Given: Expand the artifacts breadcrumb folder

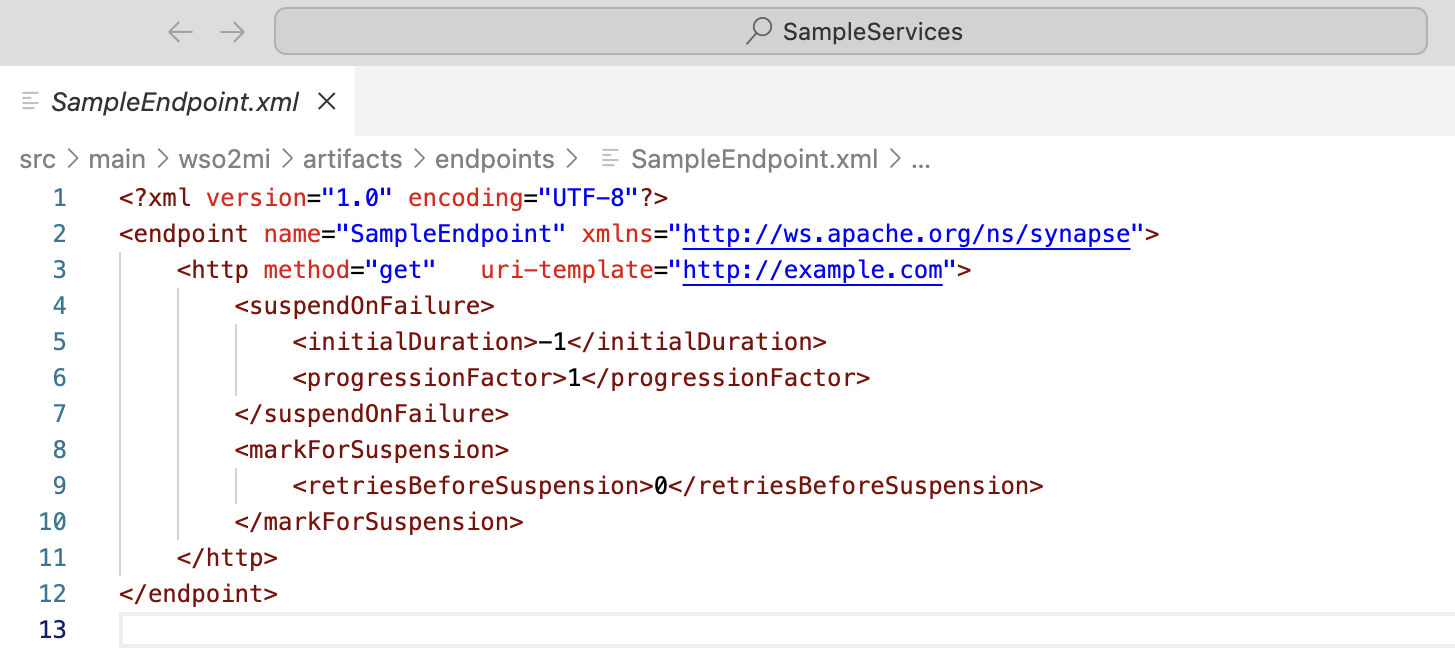Looking at the screenshot, I should tap(353, 159).
